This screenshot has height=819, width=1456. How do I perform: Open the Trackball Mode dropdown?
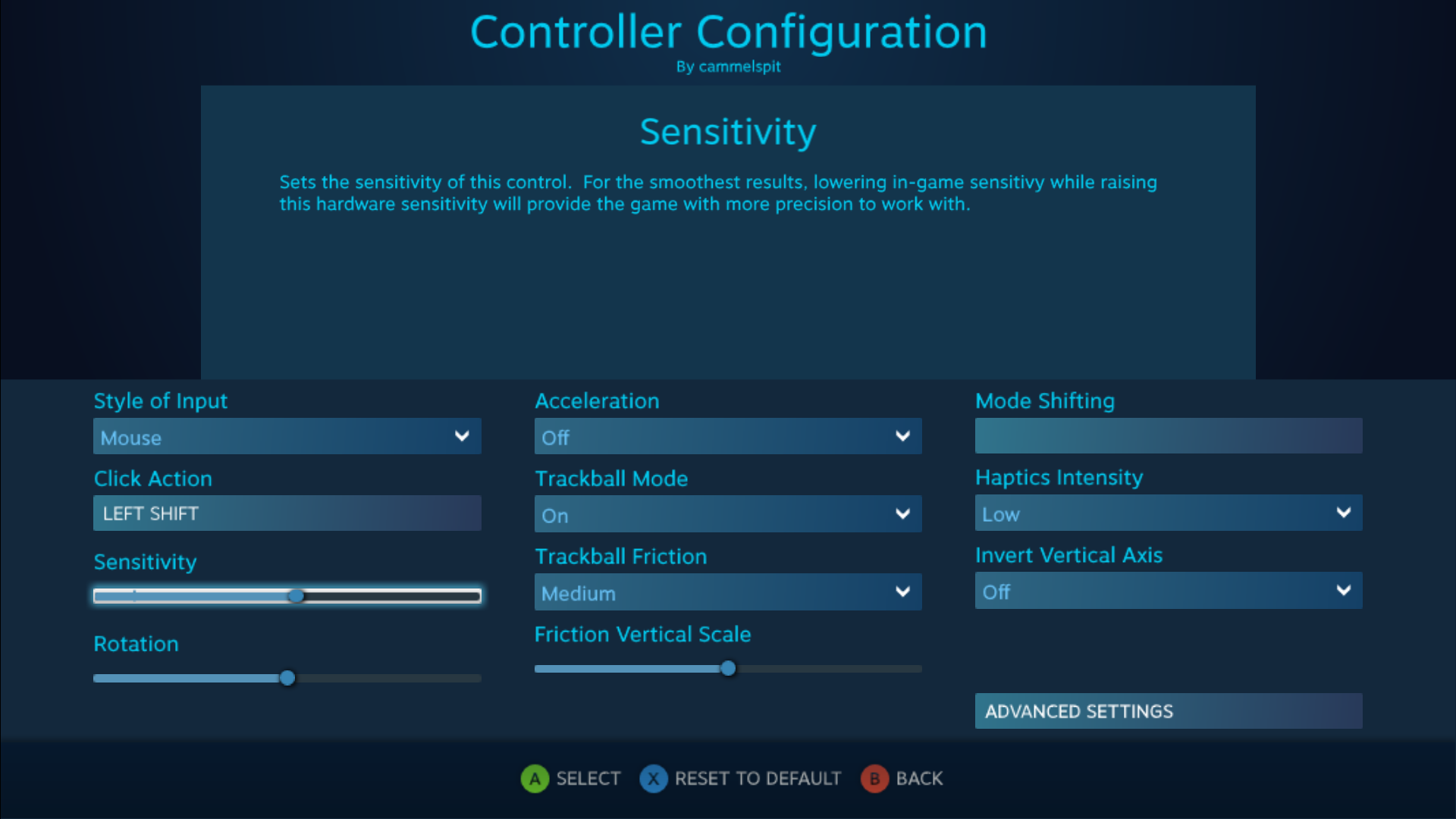click(x=727, y=515)
